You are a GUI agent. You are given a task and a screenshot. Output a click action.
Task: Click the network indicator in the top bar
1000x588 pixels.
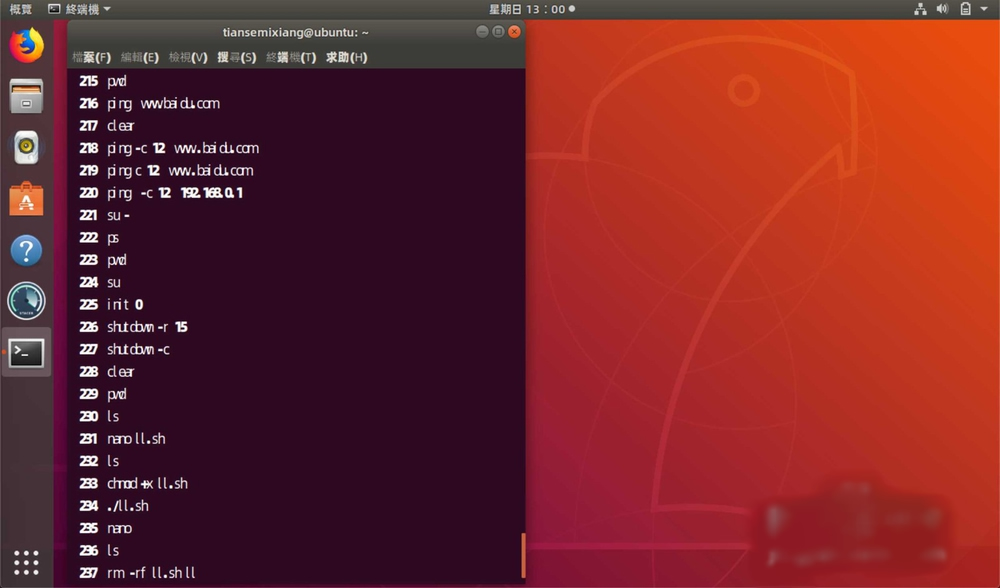point(919,8)
